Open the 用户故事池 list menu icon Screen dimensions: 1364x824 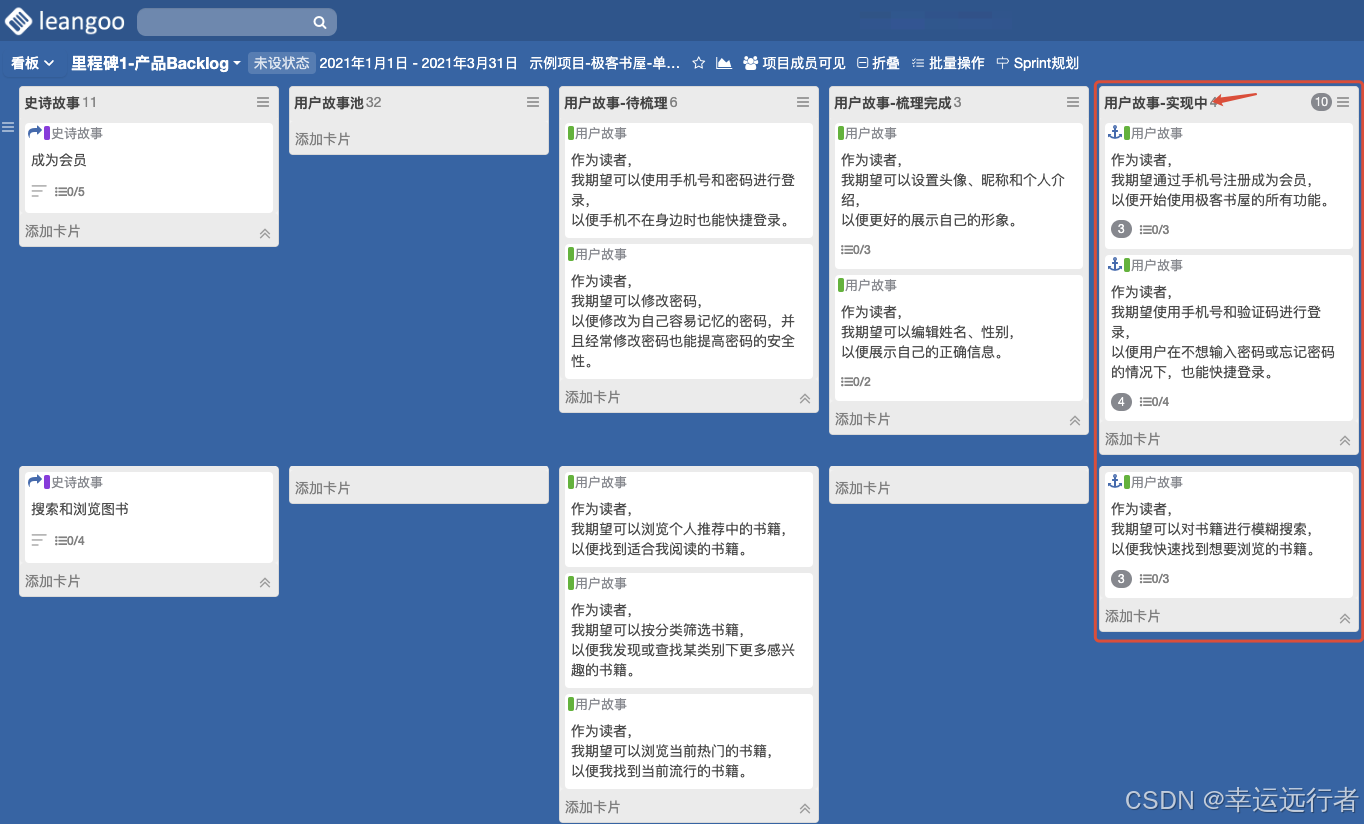pyautogui.click(x=533, y=102)
